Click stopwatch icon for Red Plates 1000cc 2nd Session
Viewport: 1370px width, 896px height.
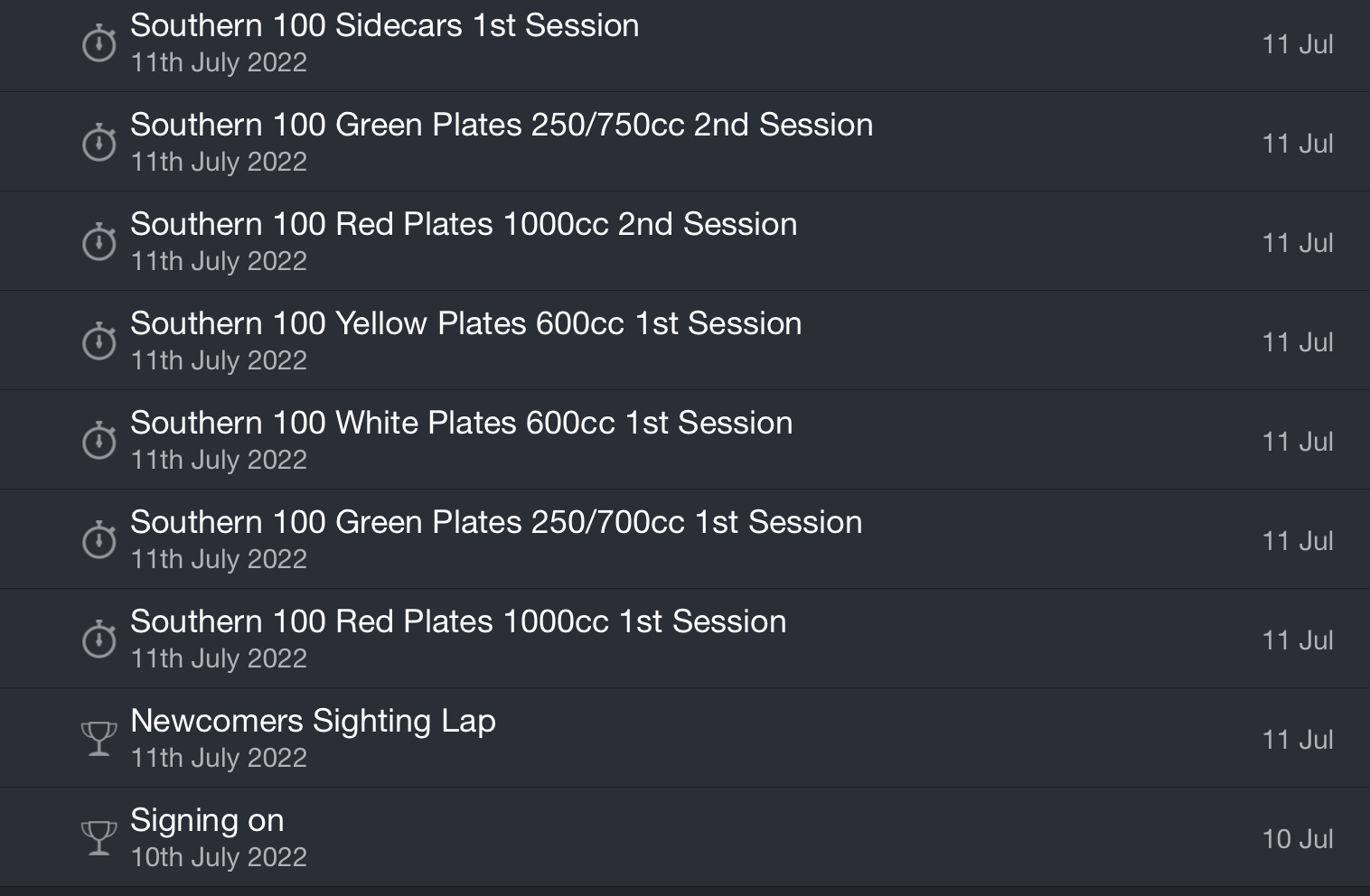click(99, 242)
